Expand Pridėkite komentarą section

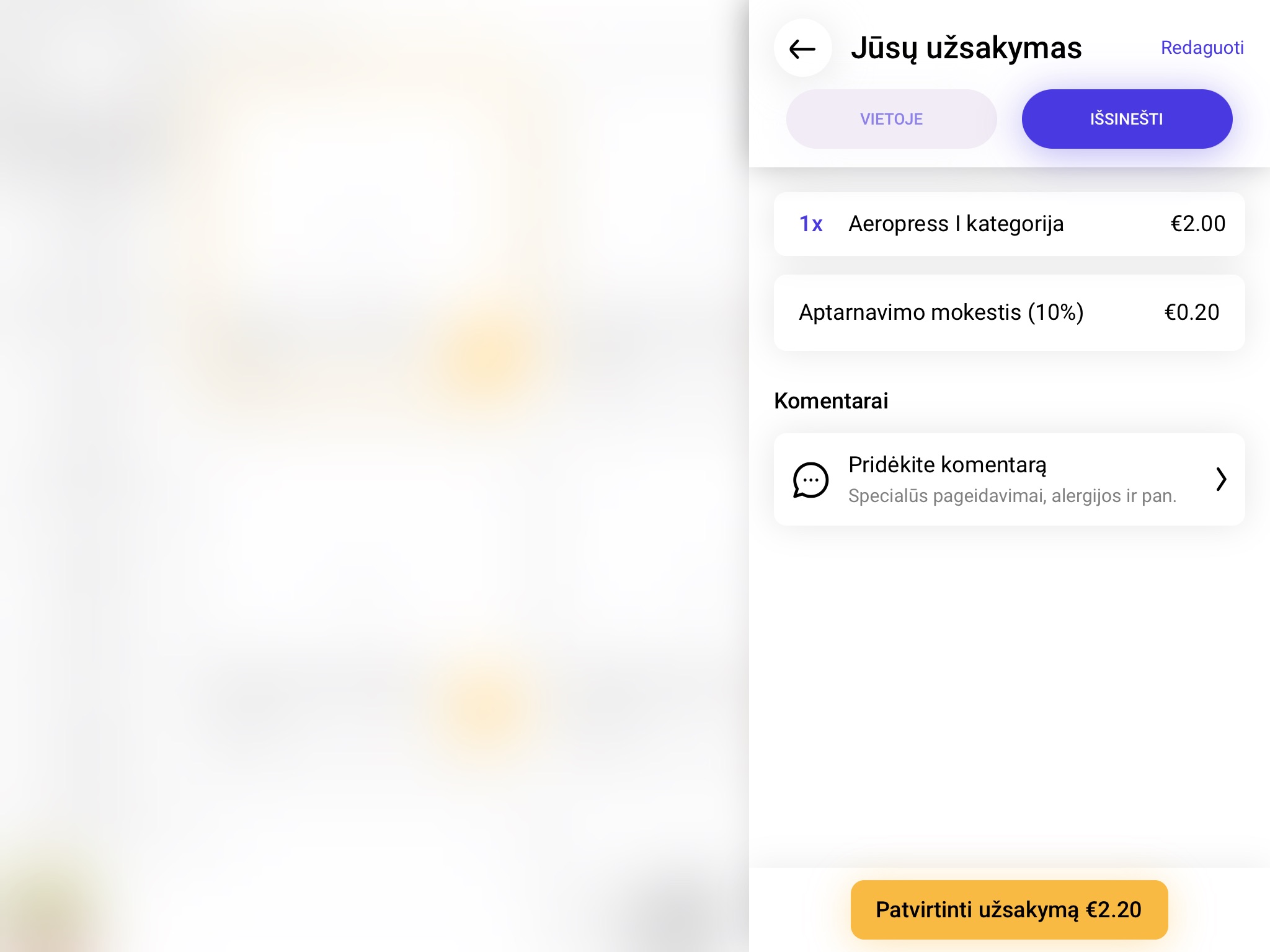coord(1009,478)
